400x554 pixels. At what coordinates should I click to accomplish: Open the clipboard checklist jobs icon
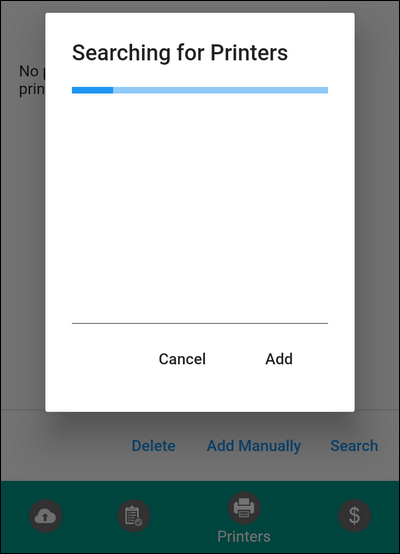pos(134,516)
